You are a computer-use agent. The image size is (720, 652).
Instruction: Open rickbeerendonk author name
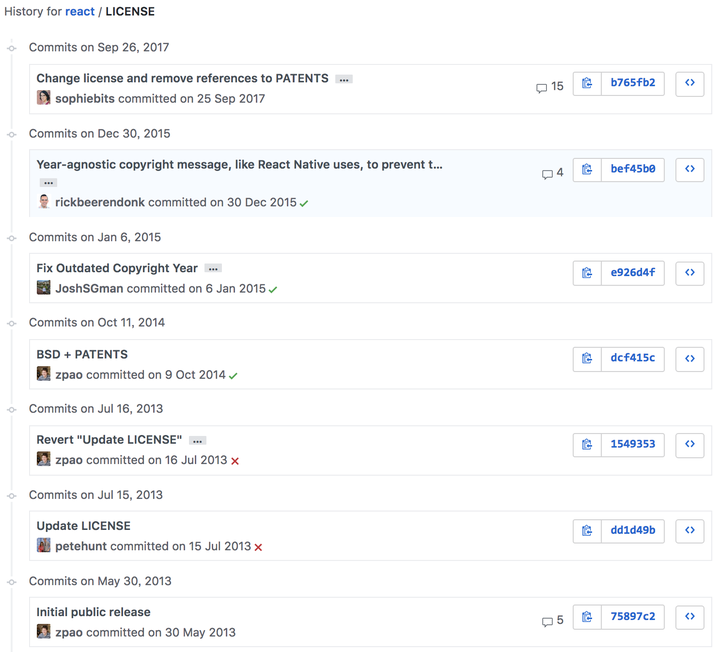pyautogui.click(x=100, y=202)
